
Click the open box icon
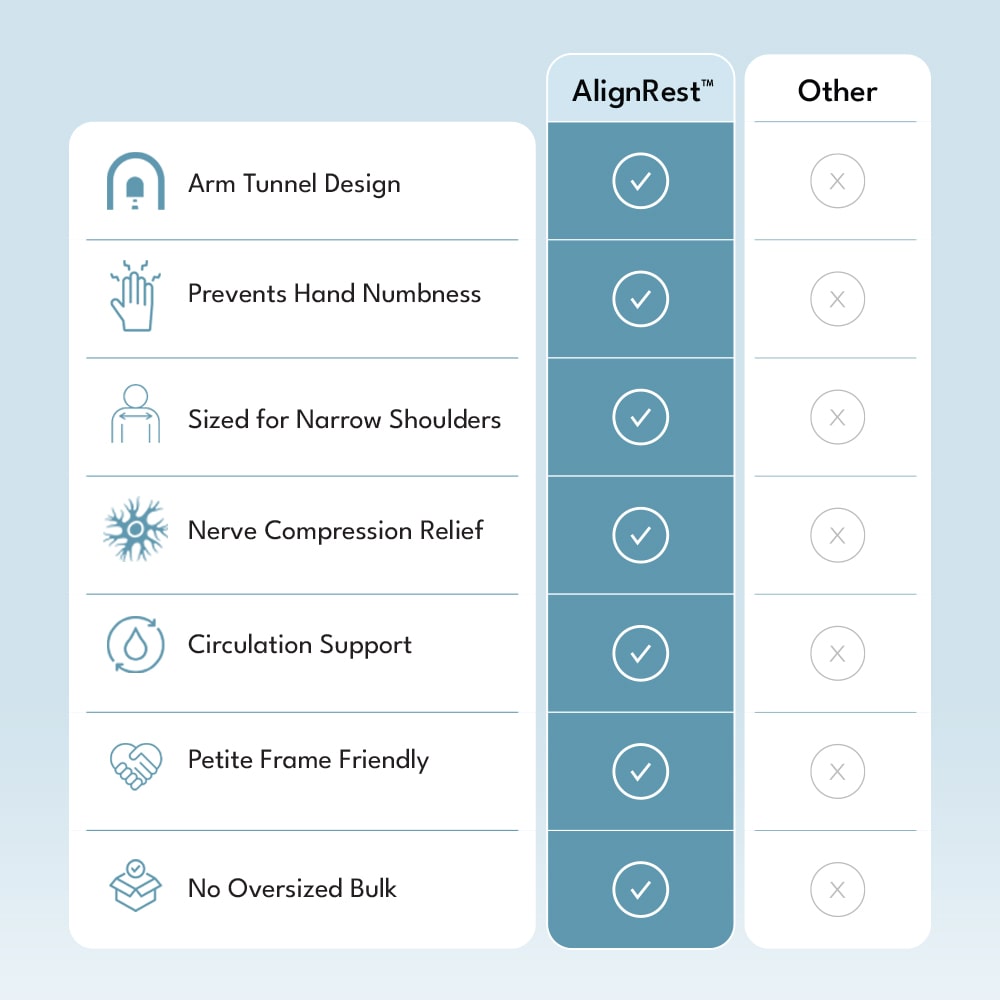pyautogui.click(x=135, y=884)
